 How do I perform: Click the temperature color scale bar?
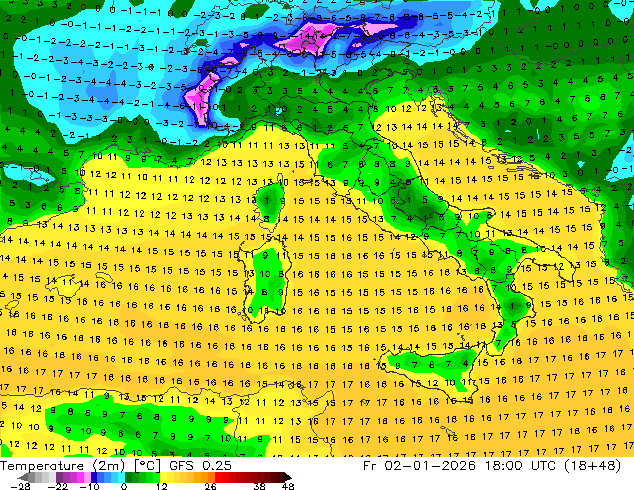(x=154, y=477)
